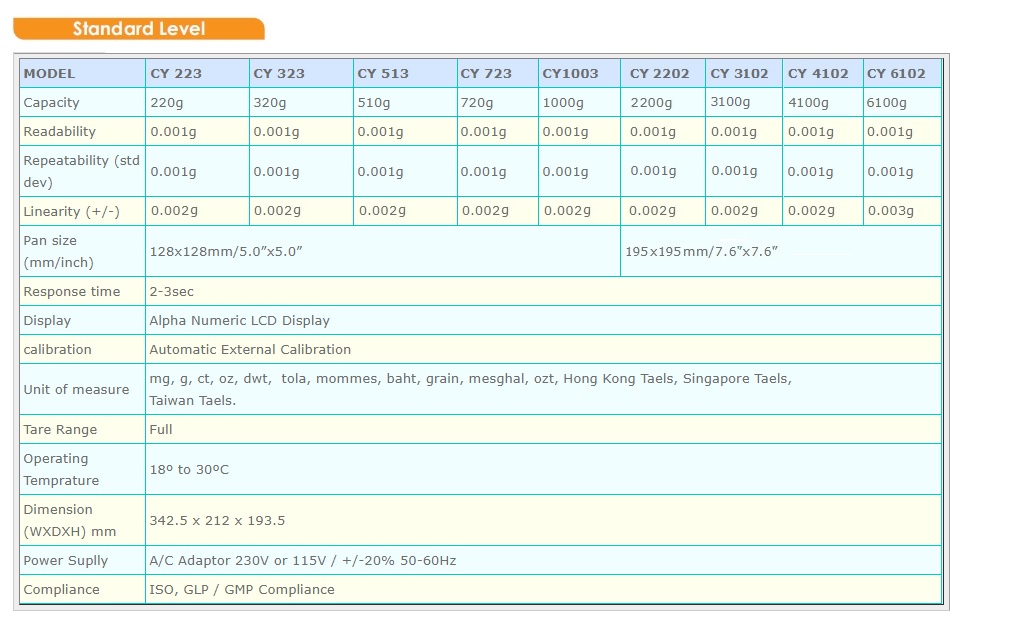Select the calibration row label
The height and width of the screenshot is (635, 1009).
[57, 349]
